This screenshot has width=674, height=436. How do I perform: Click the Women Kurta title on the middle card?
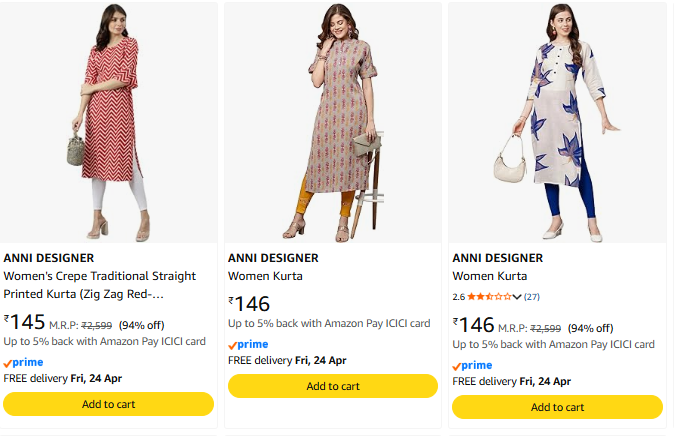tap(265, 276)
